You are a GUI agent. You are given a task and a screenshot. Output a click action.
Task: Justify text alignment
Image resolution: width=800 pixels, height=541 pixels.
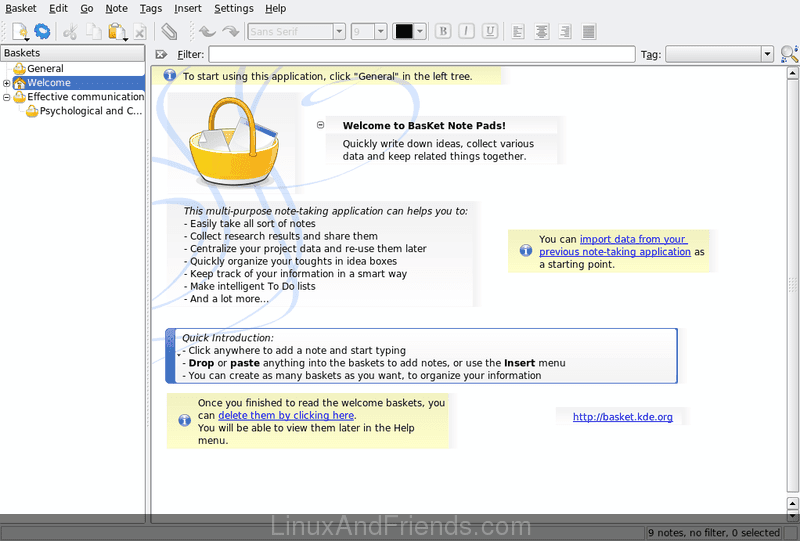click(x=588, y=32)
